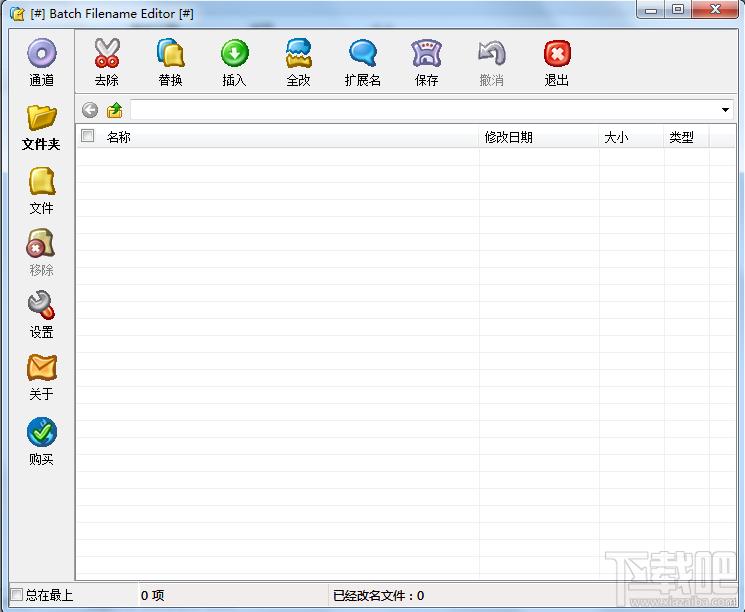Minimize the Batch Filename Editor window
Image resolution: width=745 pixels, height=612 pixels.
[x=650, y=10]
